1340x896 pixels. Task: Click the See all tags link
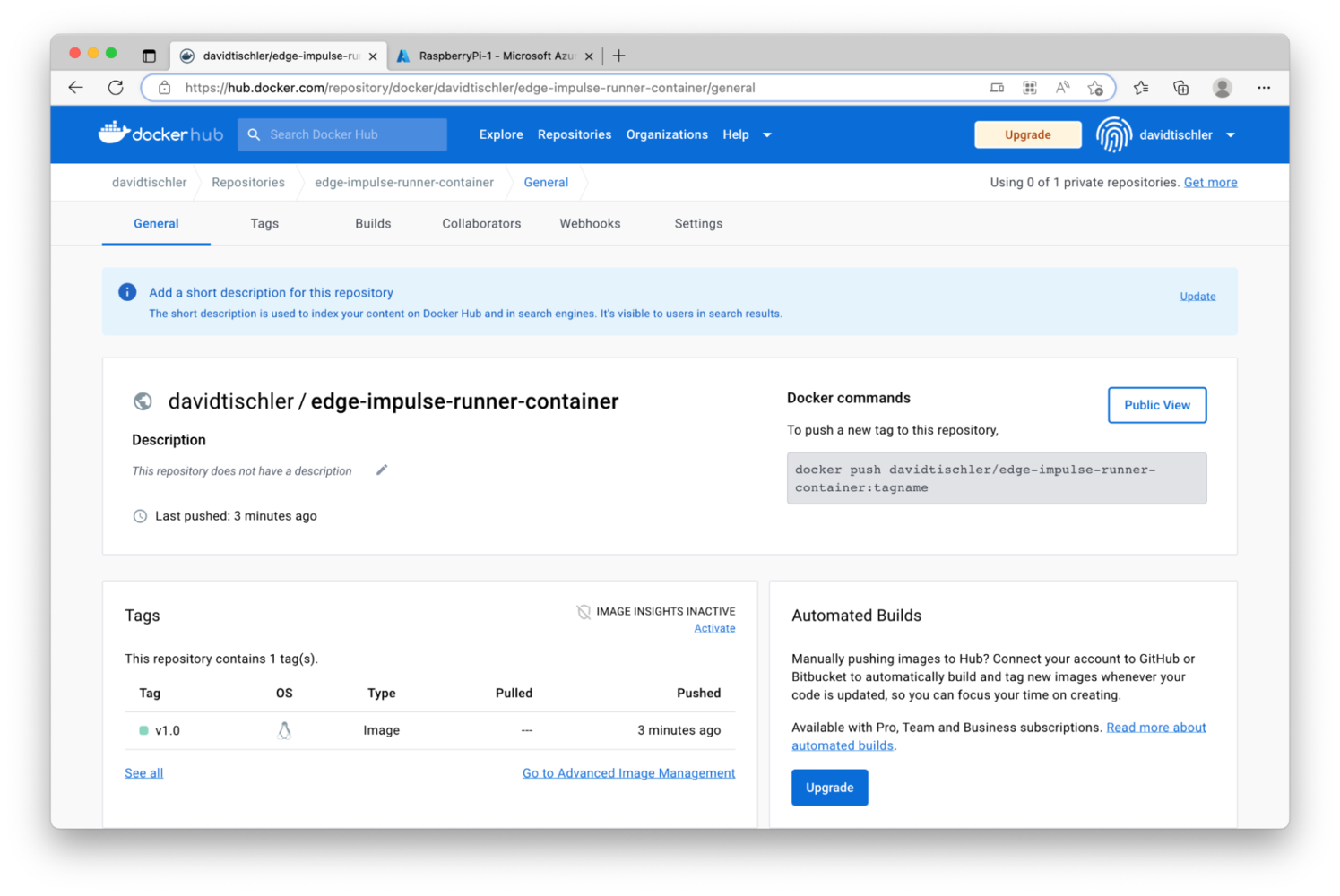(143, 773)
